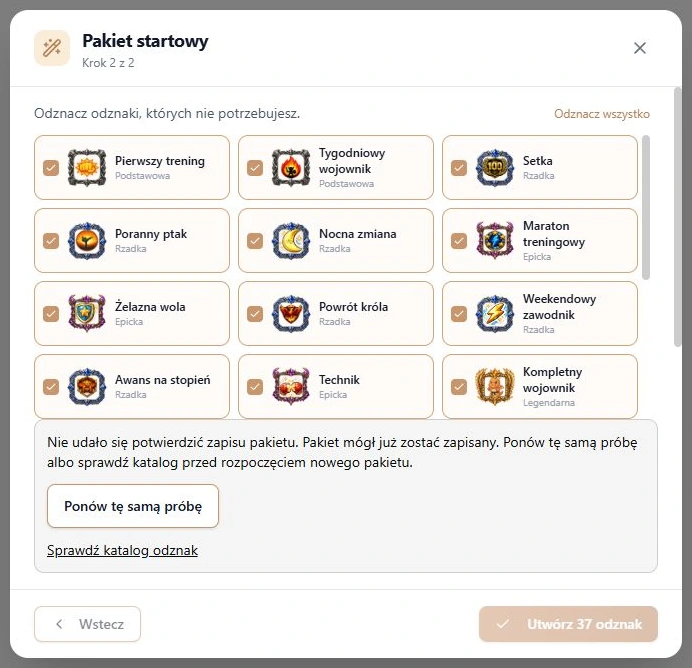Click the Technik boxing gloves badge icon
692x668 pixels.
coord(291,387)
